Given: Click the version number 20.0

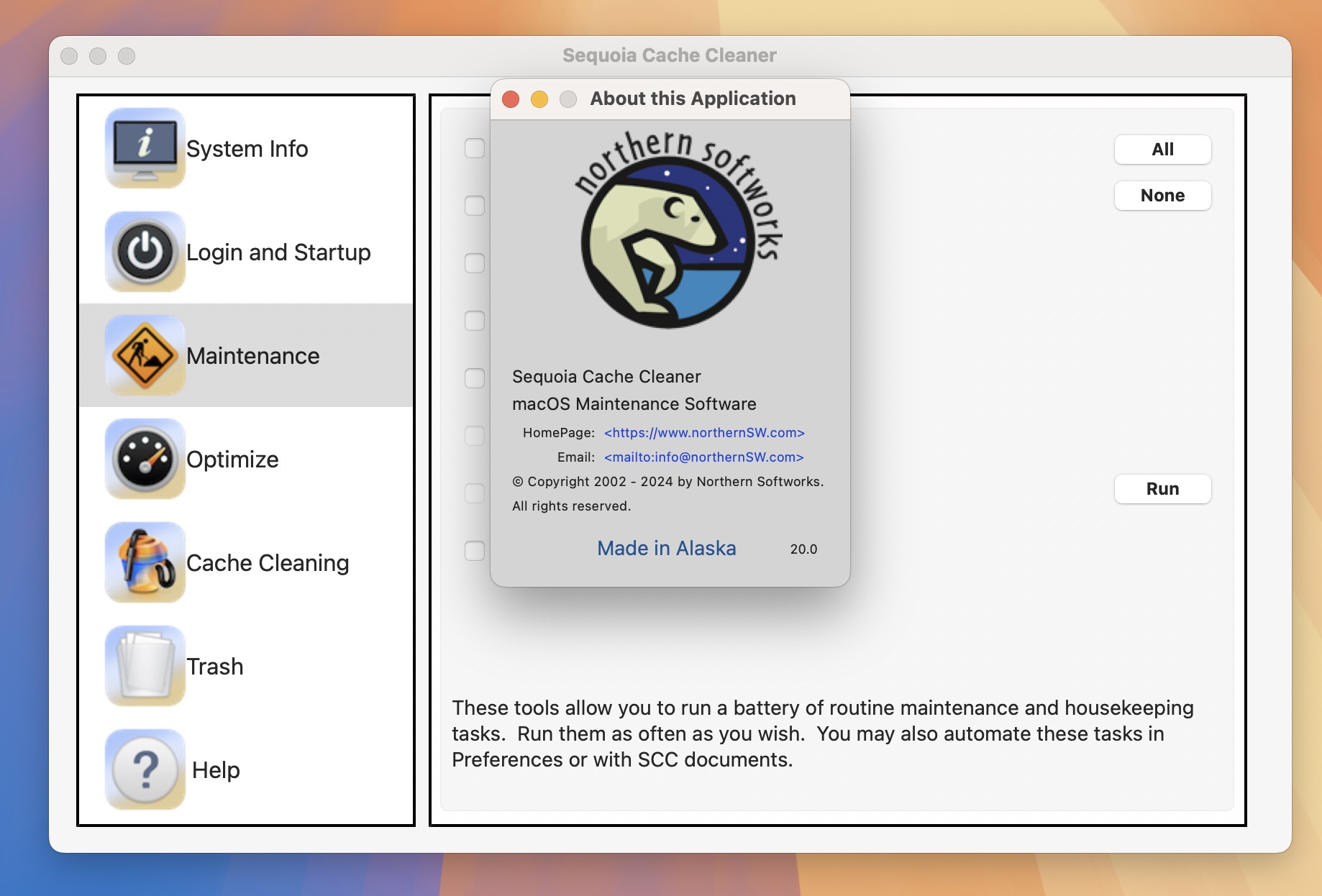Looking at the screenshot, I should pos(803,549).
